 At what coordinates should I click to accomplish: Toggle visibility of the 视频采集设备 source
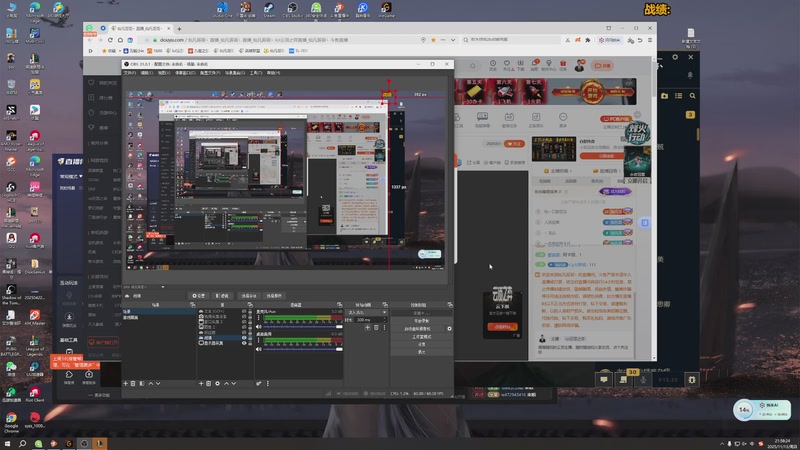click(244, 316)
